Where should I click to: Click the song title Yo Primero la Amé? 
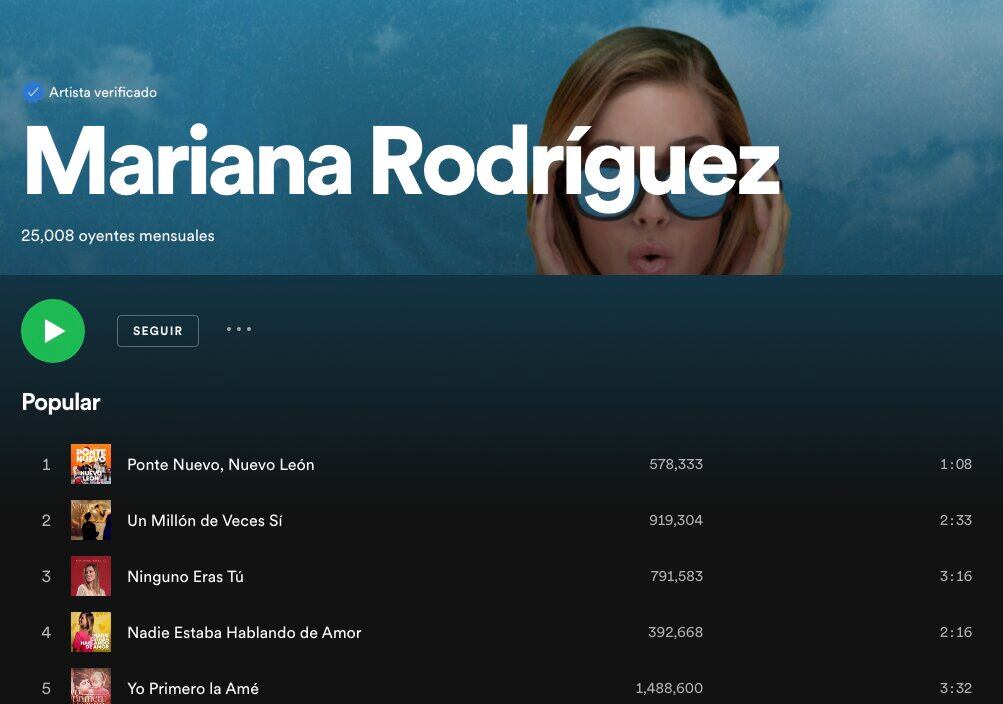[x=192, y=688]
